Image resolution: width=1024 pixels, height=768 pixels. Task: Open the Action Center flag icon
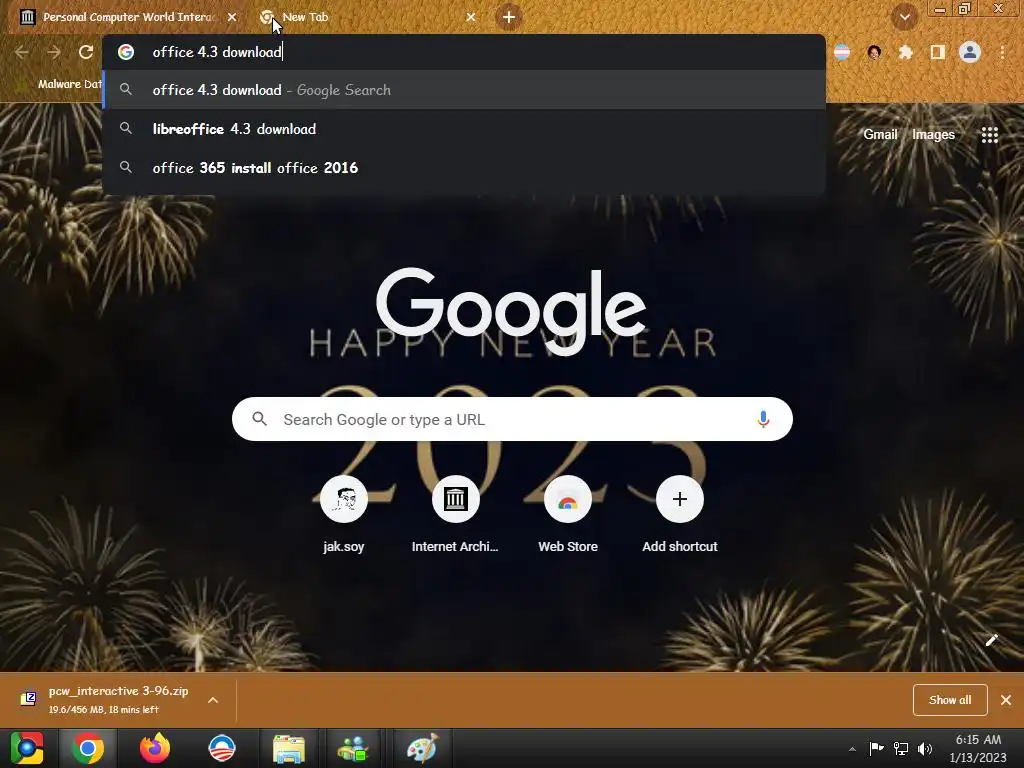tap(876, 748)
